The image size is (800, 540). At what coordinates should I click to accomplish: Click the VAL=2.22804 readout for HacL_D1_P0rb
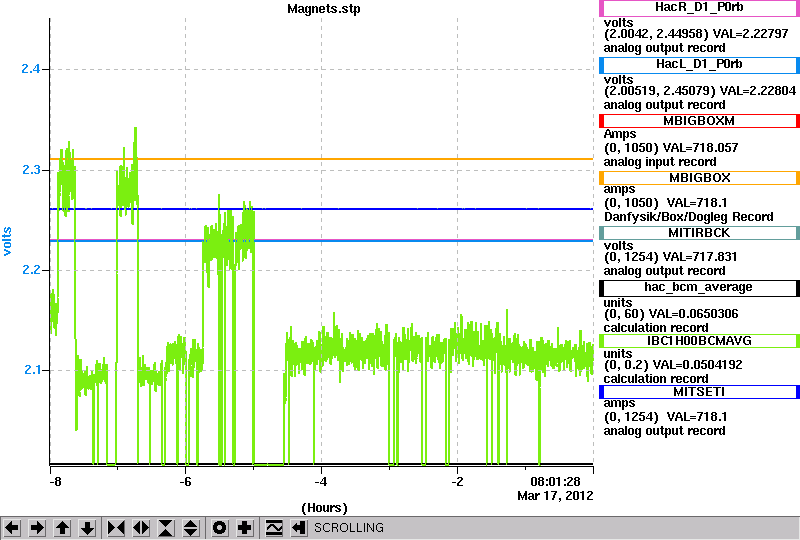pyautogui.click(x=758, y=91)
